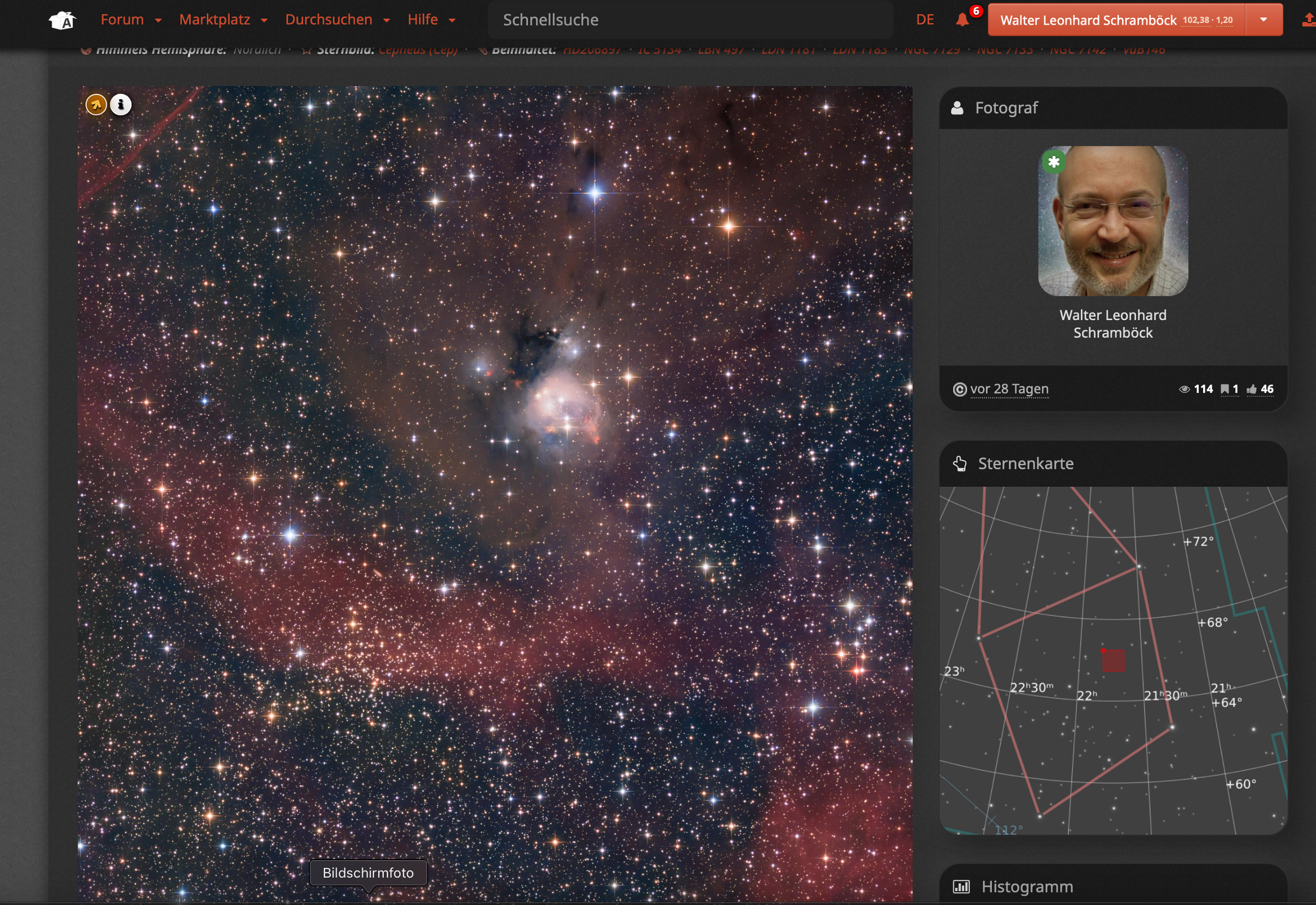Screen dimensions: 1316x905
Task: Click the green asterisk badge on avatar
Action: coord(1053,162)
